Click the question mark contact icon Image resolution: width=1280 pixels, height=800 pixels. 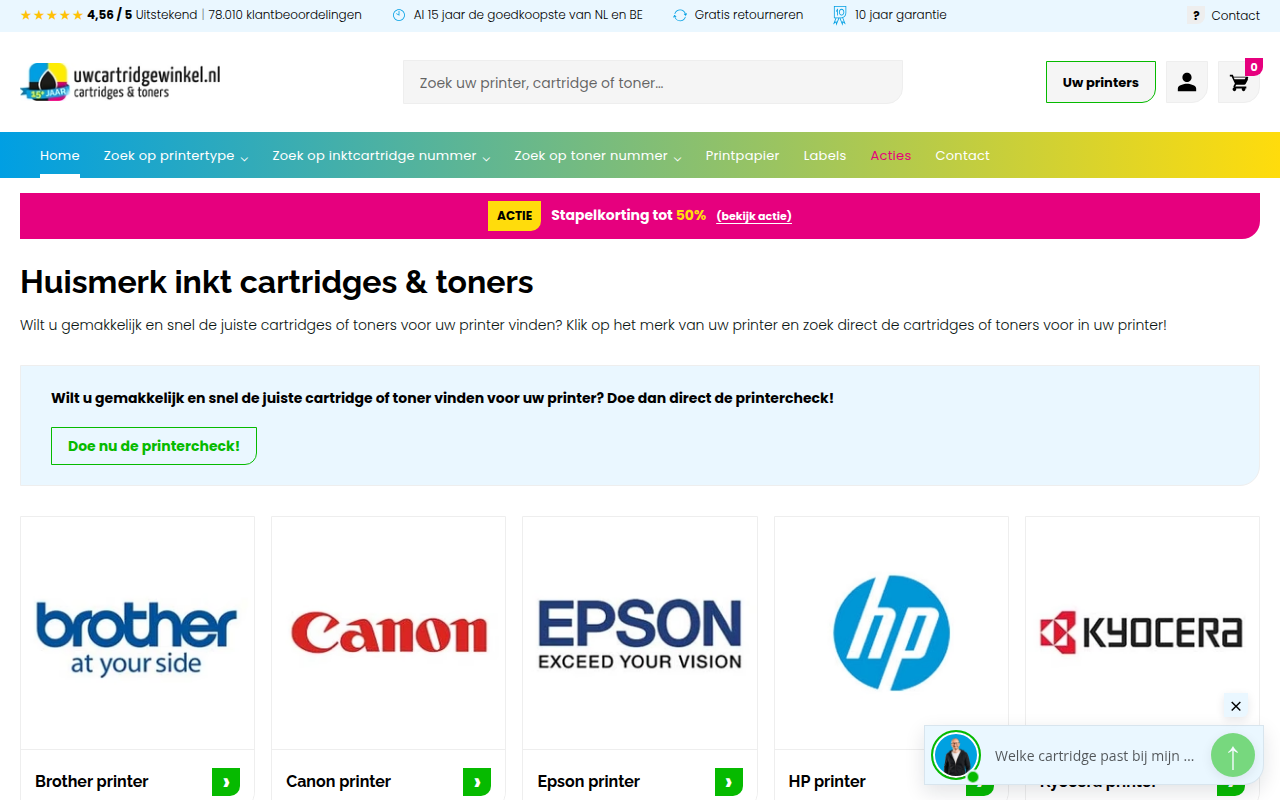(1196, 15)
